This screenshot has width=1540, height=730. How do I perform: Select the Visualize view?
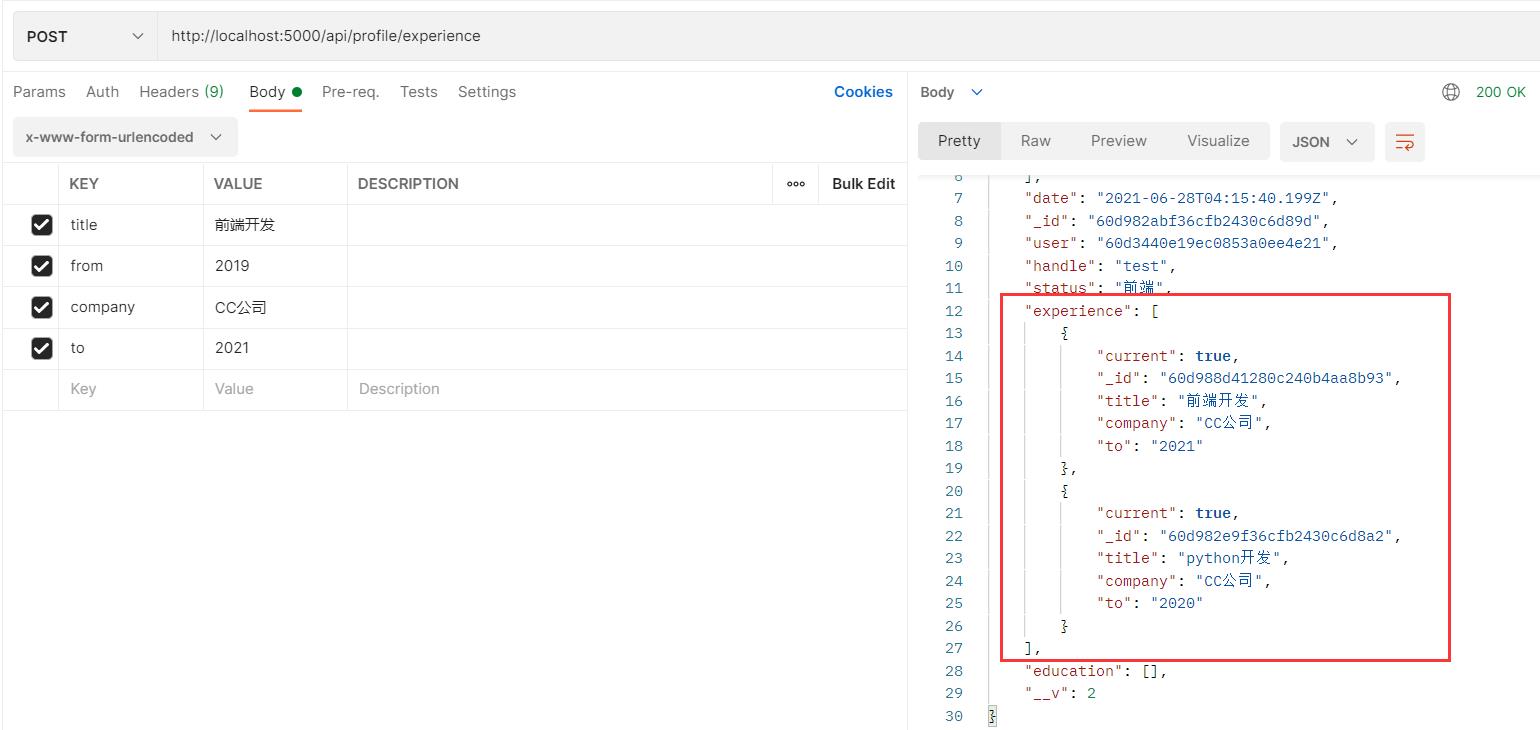point(1218,141)
